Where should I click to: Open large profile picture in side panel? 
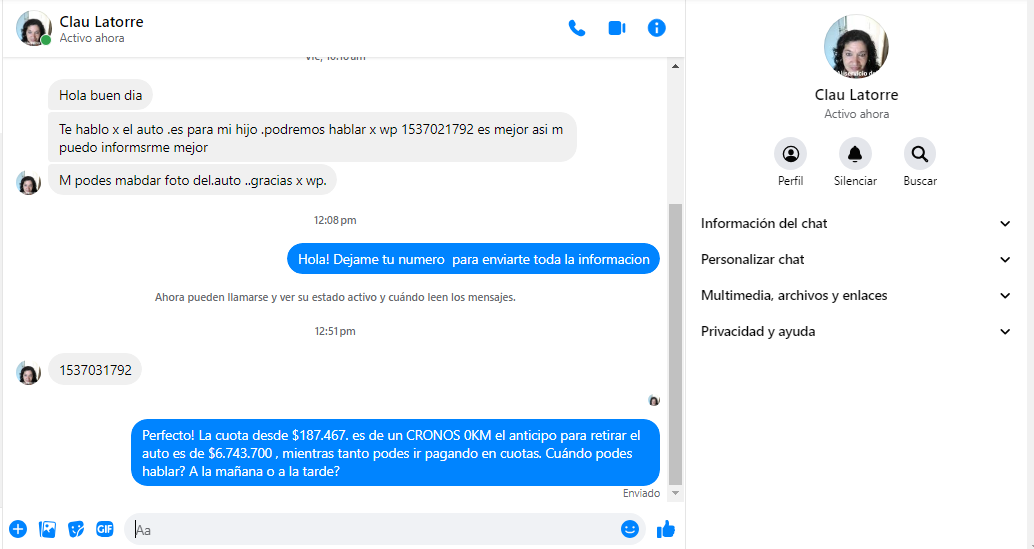pos(856,47)
